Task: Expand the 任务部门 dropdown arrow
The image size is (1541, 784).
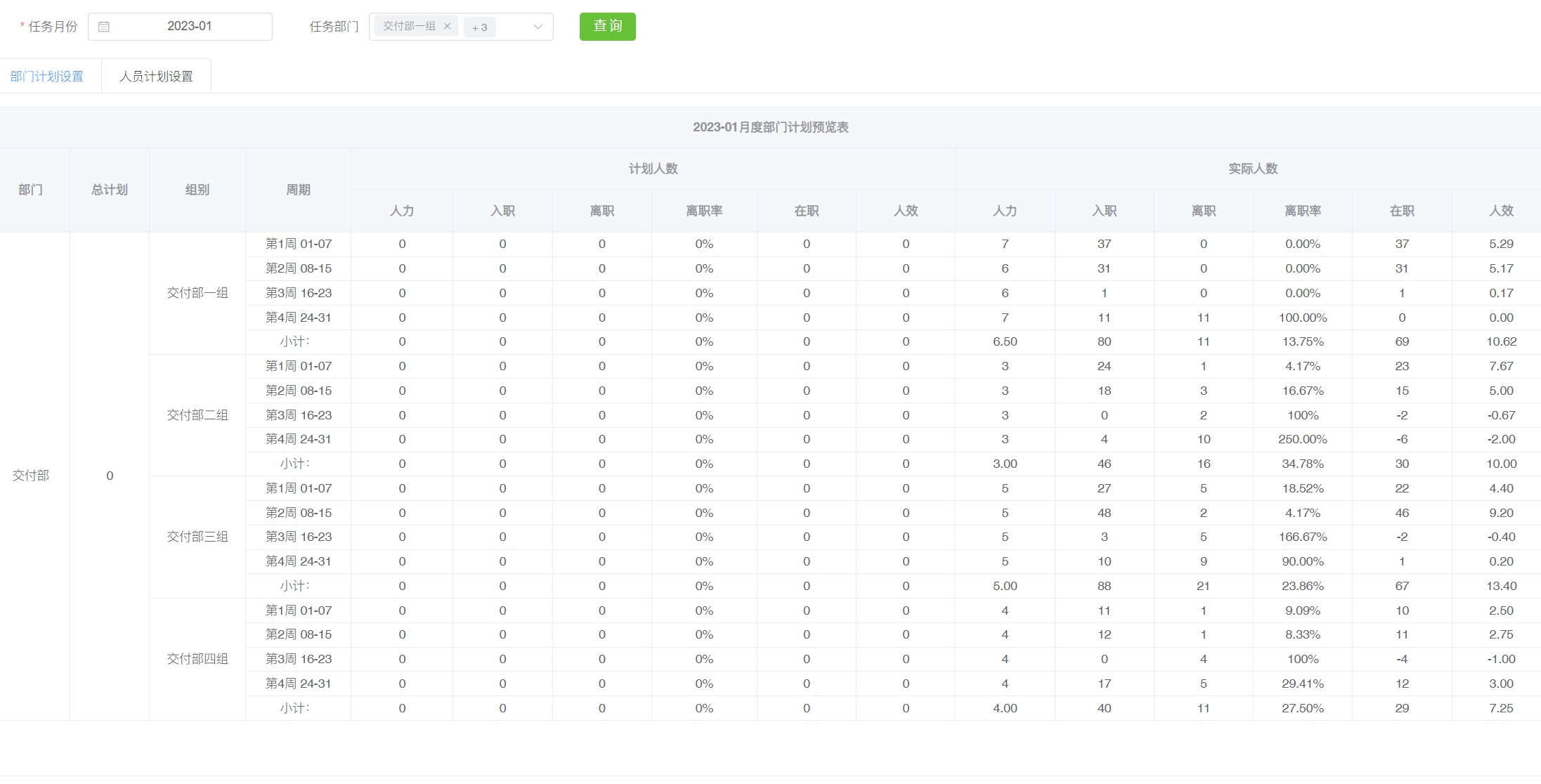Action: tap(538, 27)
